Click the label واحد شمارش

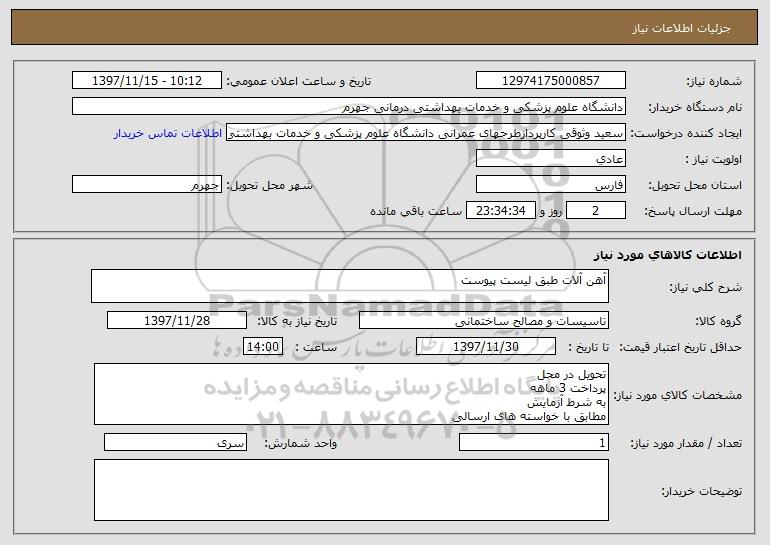[301, 443]
